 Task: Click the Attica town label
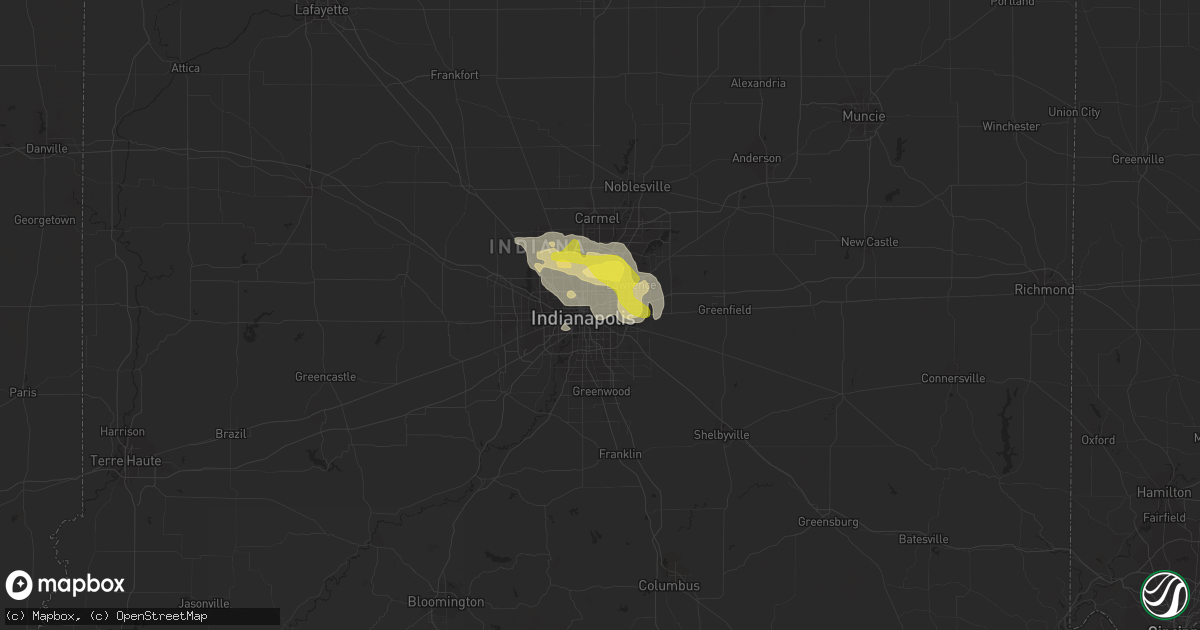tap(185, 68)
